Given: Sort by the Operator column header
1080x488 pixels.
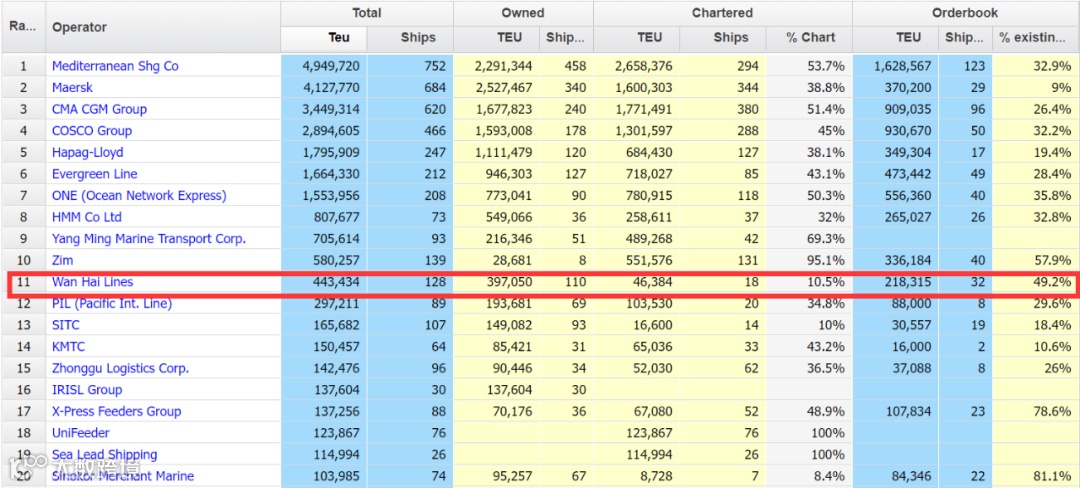Looking at the screenshot, I should [163, 27].
